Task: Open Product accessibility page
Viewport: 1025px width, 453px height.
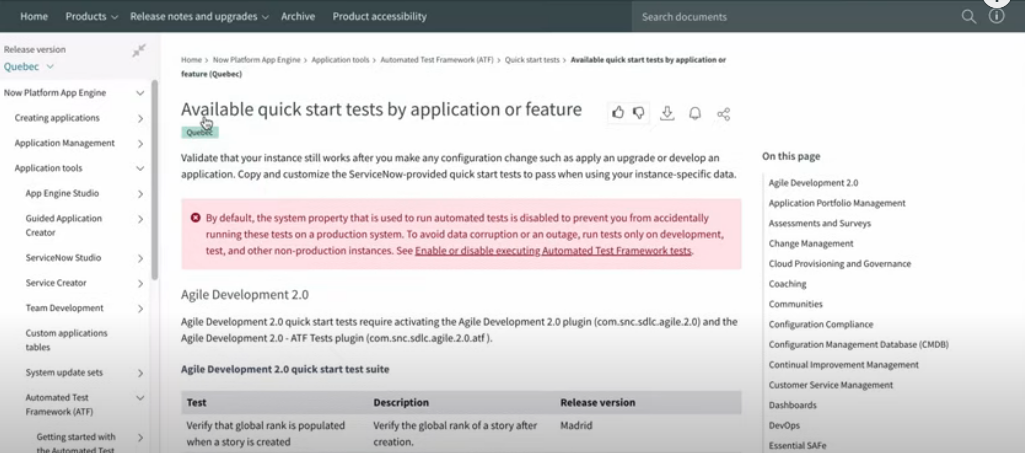Action: pos(379,16)
